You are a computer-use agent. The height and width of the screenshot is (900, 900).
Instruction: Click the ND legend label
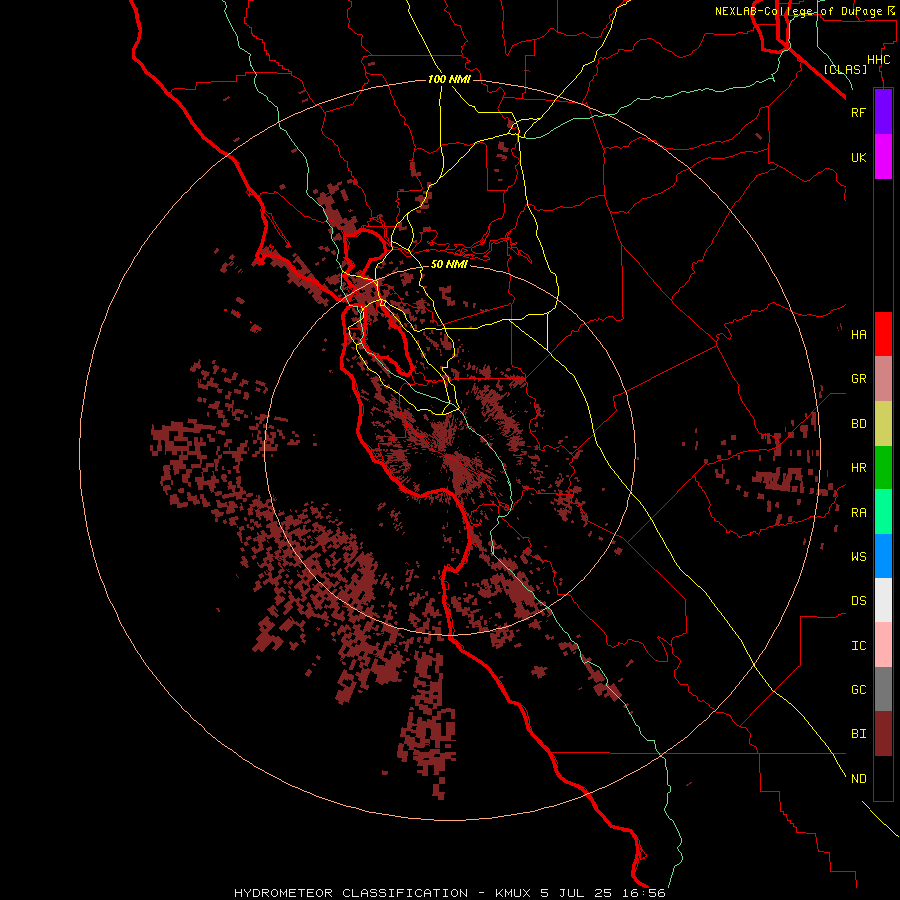(x=859, y=779)
